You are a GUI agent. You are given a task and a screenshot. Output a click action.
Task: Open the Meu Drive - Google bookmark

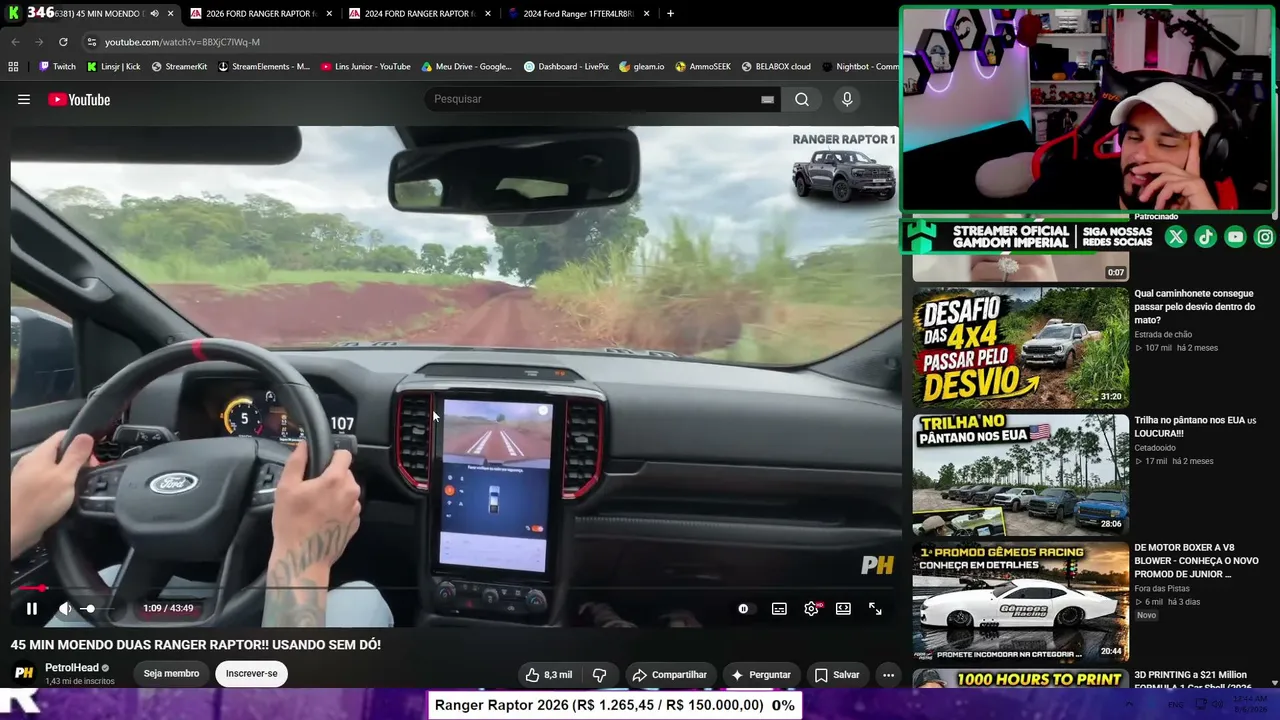pyautogui.click(x=467, y=67)
